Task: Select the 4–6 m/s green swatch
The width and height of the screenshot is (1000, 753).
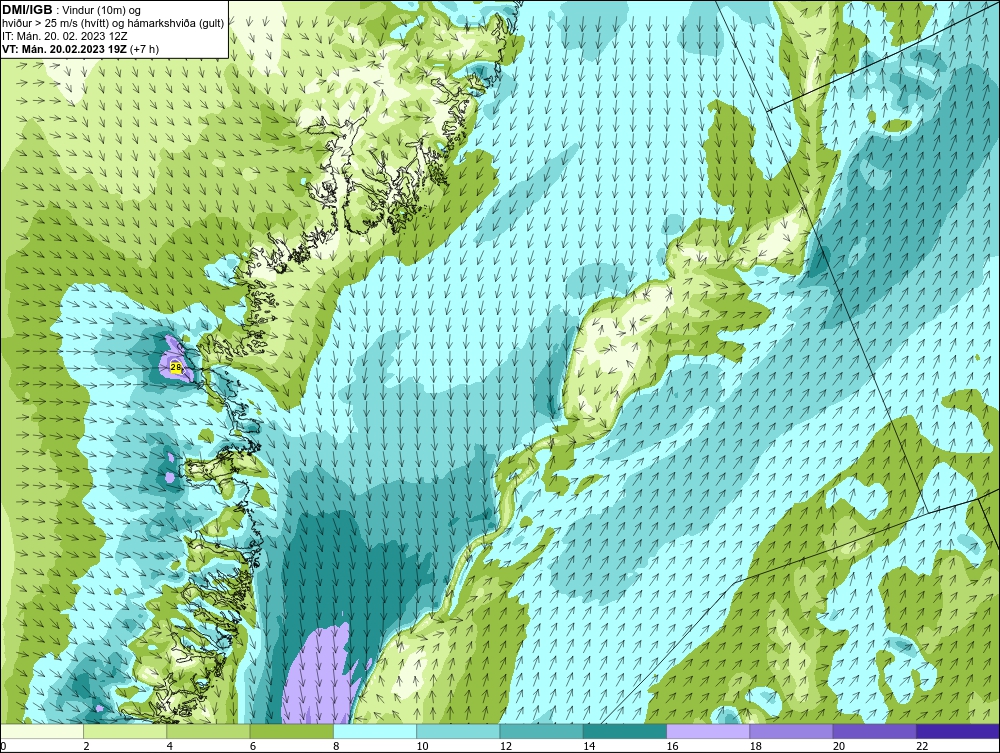Action: click(x=209, y=731)
